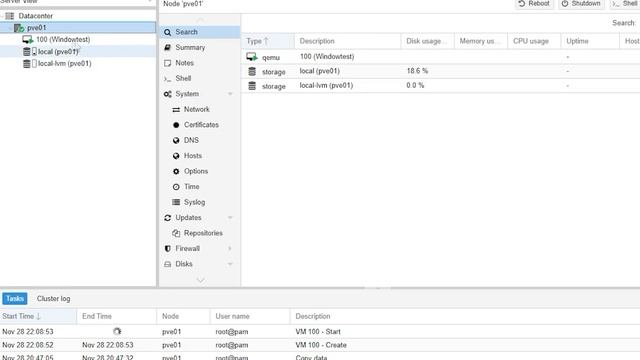Click the 'Nov 28 22:08:52' start time
Screen dimensions: 640x360
(28, 345)
